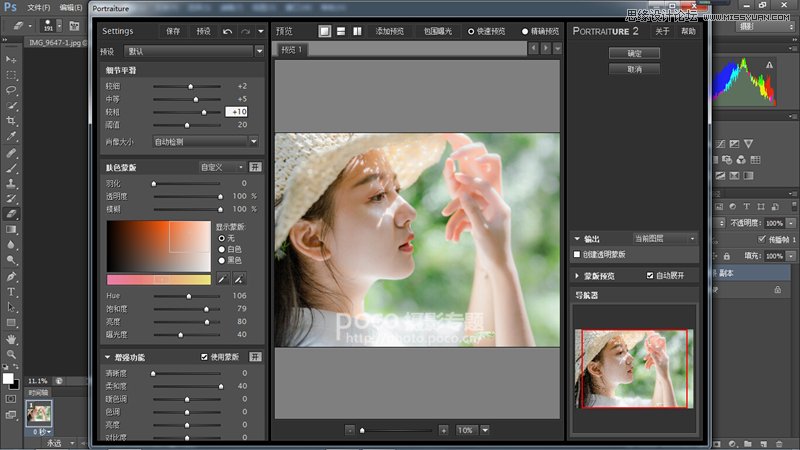Screen dimensions: 800x450
Task: Select the 白色 display mask radio option
Action: 221,249
